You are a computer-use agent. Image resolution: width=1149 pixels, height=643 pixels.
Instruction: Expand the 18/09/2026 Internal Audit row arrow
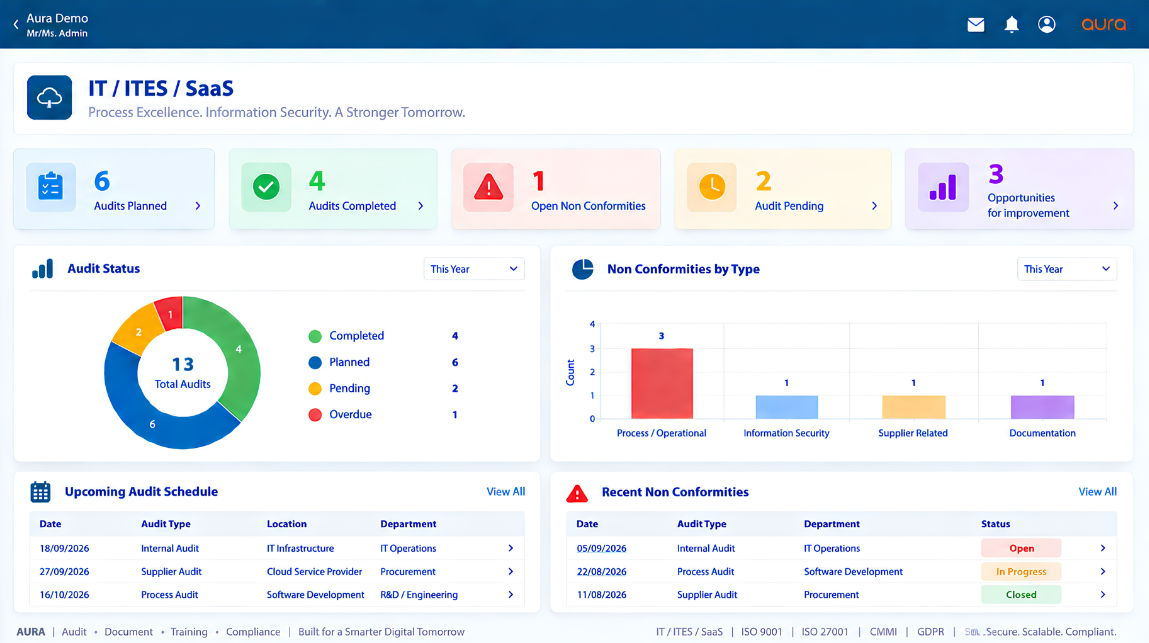coord(511,548)
